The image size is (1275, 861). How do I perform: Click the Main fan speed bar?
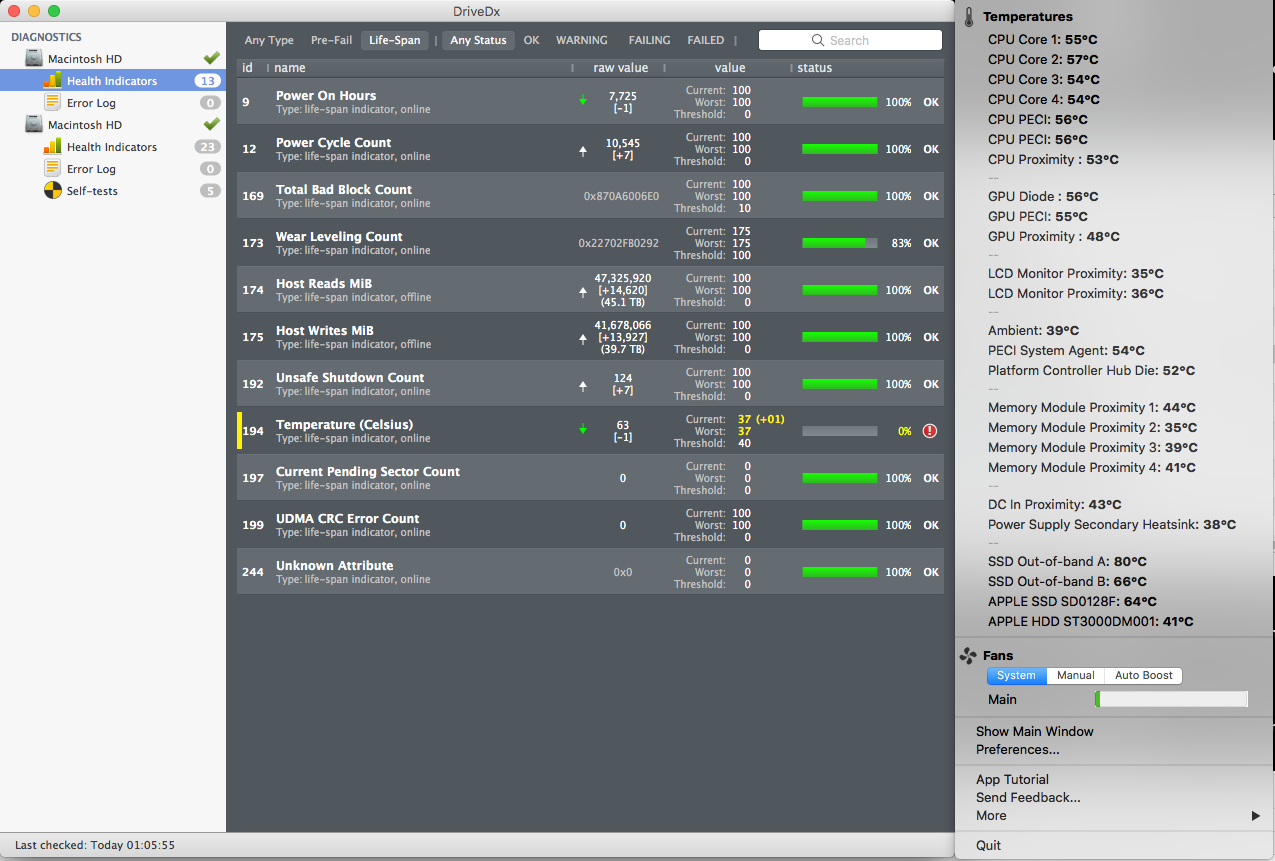point(1171,700)
